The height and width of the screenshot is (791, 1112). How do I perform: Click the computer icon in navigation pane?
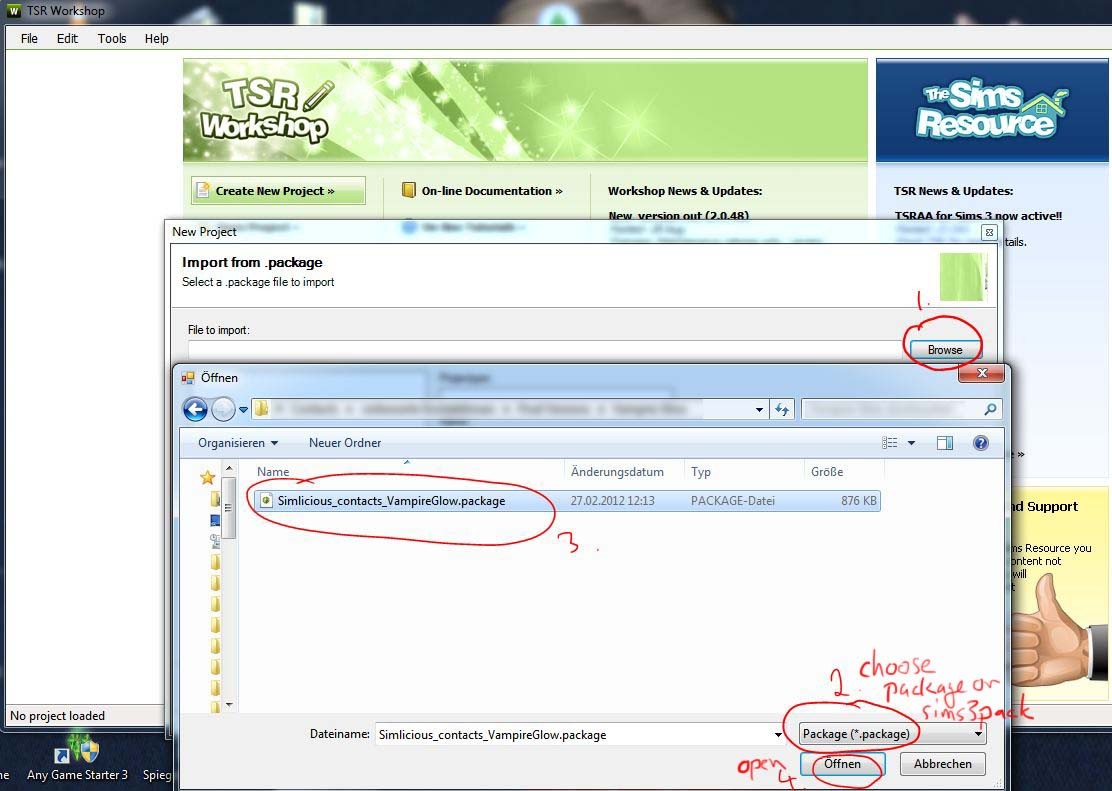tap(215, 521)
